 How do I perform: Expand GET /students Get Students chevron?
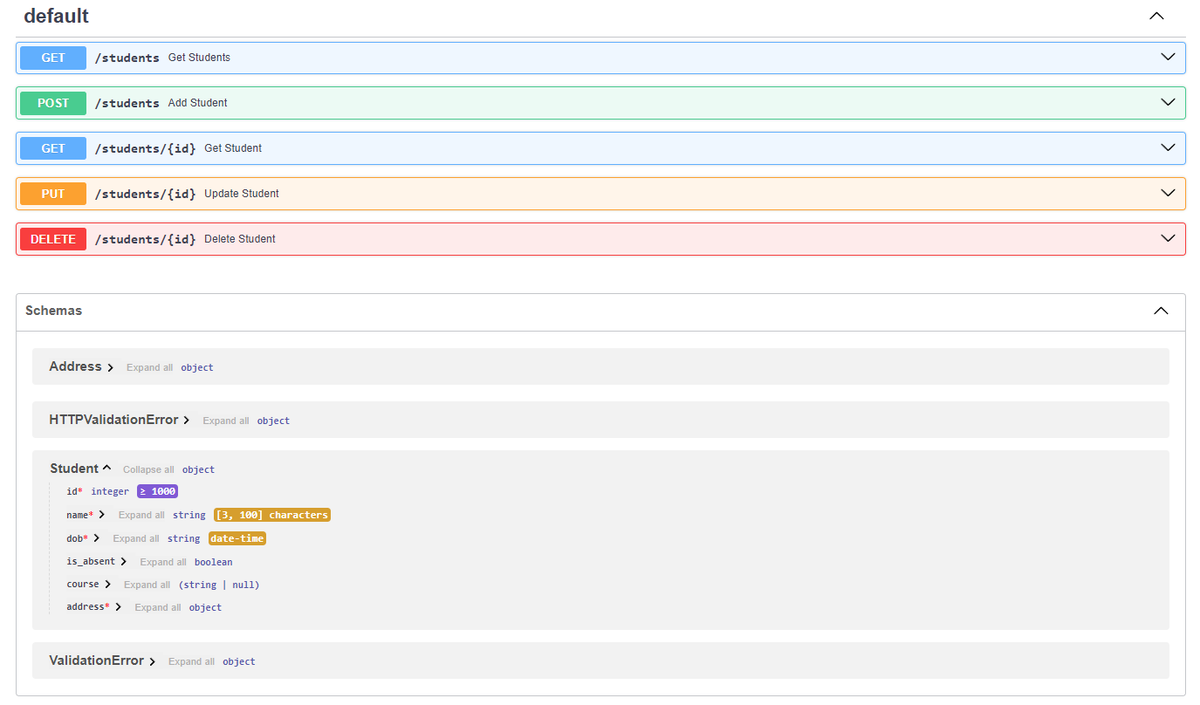(1168, 57)
